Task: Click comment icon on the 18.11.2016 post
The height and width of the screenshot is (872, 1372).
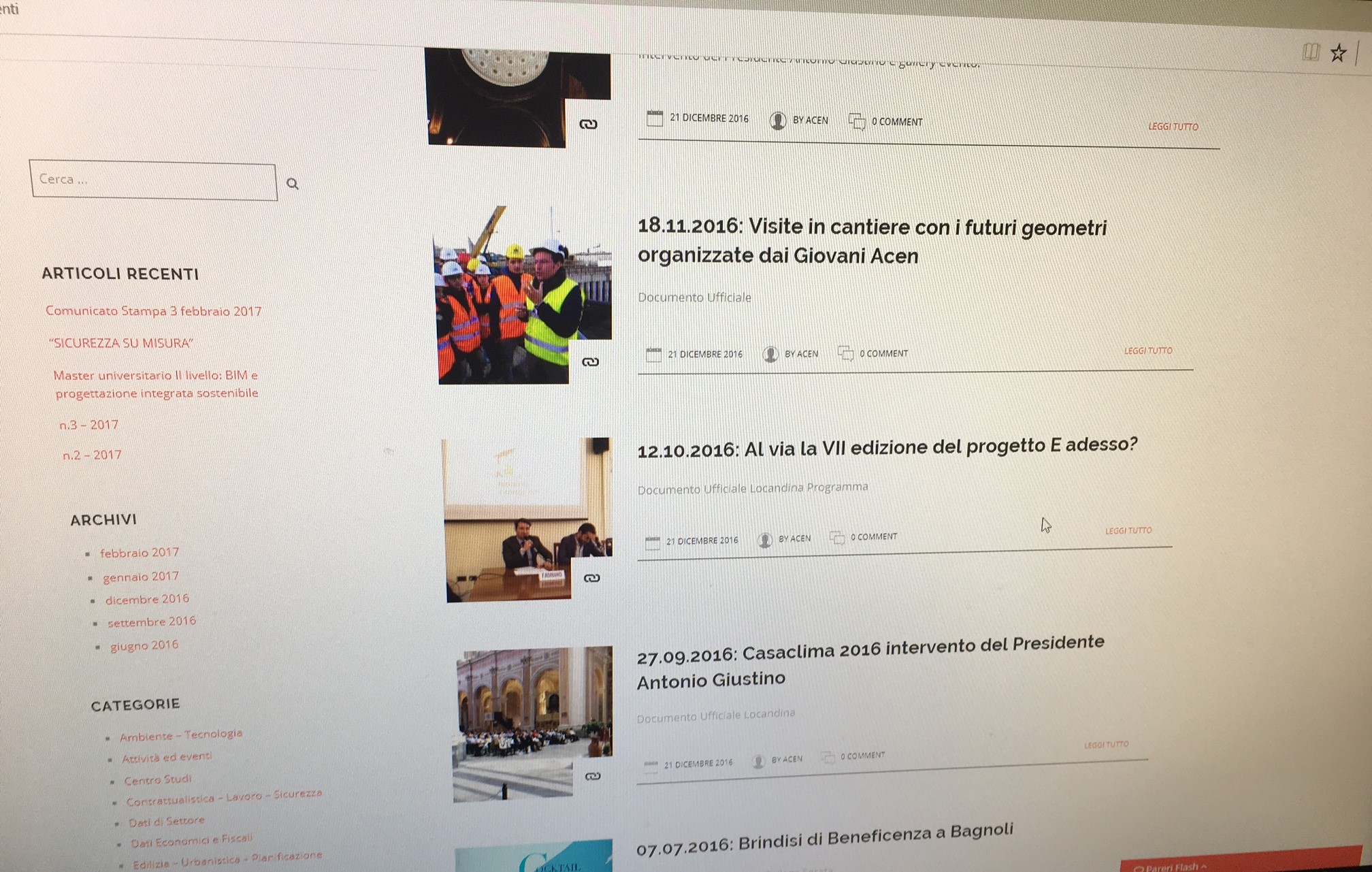Action: click(845, 353)
